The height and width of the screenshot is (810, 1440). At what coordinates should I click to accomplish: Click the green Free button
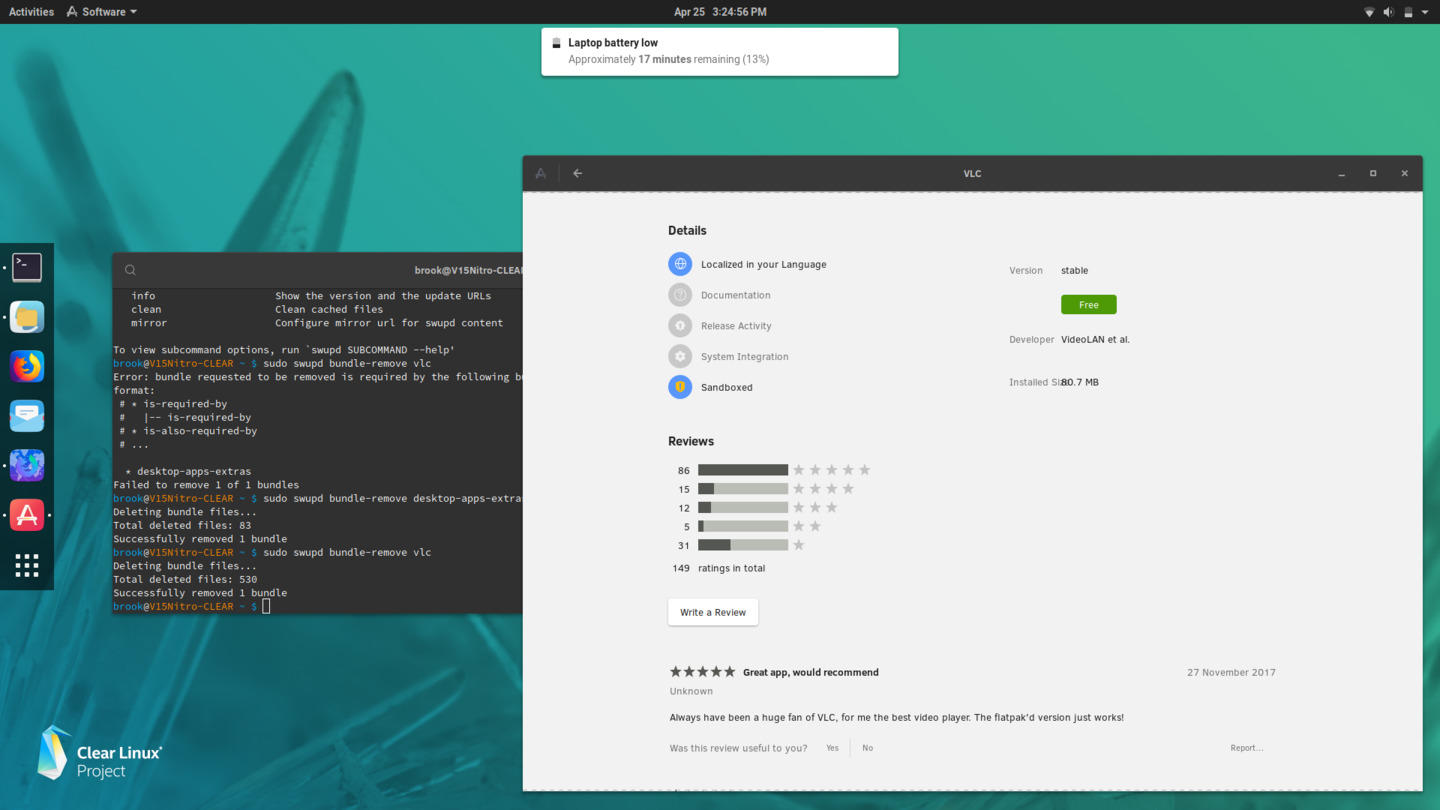coord(1088,304)
